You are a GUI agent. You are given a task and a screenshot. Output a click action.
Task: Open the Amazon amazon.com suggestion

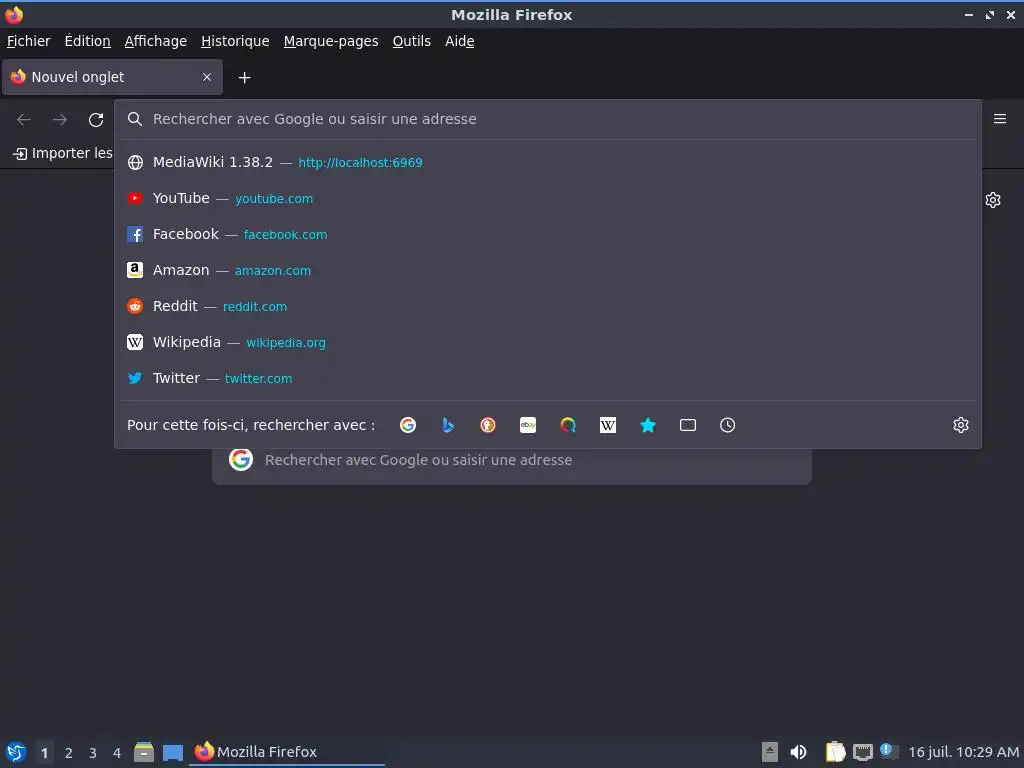pos(548,270)
